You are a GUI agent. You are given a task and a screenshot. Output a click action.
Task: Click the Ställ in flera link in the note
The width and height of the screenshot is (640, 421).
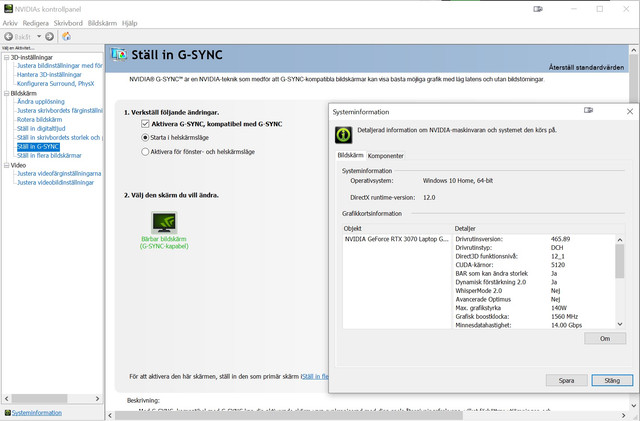(x=315, y=376)
